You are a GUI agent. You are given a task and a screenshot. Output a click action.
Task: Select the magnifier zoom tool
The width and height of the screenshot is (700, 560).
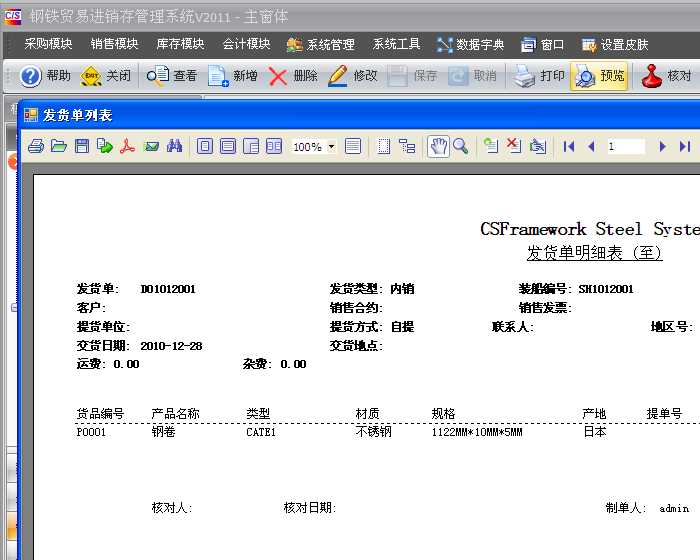pos(461,146)
